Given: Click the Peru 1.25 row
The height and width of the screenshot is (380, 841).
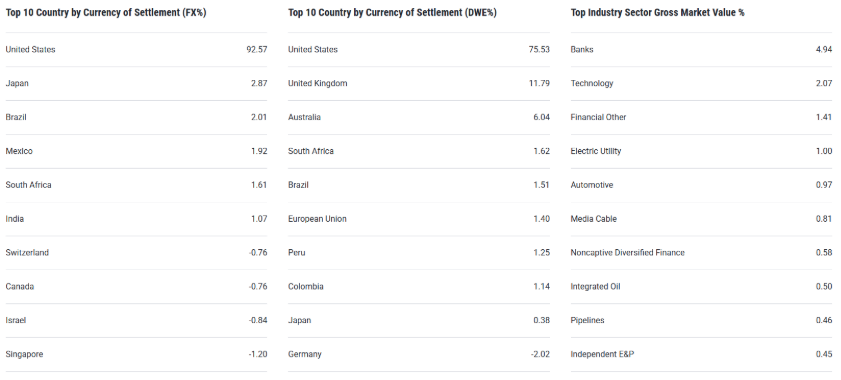Looking at the screenshot, I should (419, 253).
